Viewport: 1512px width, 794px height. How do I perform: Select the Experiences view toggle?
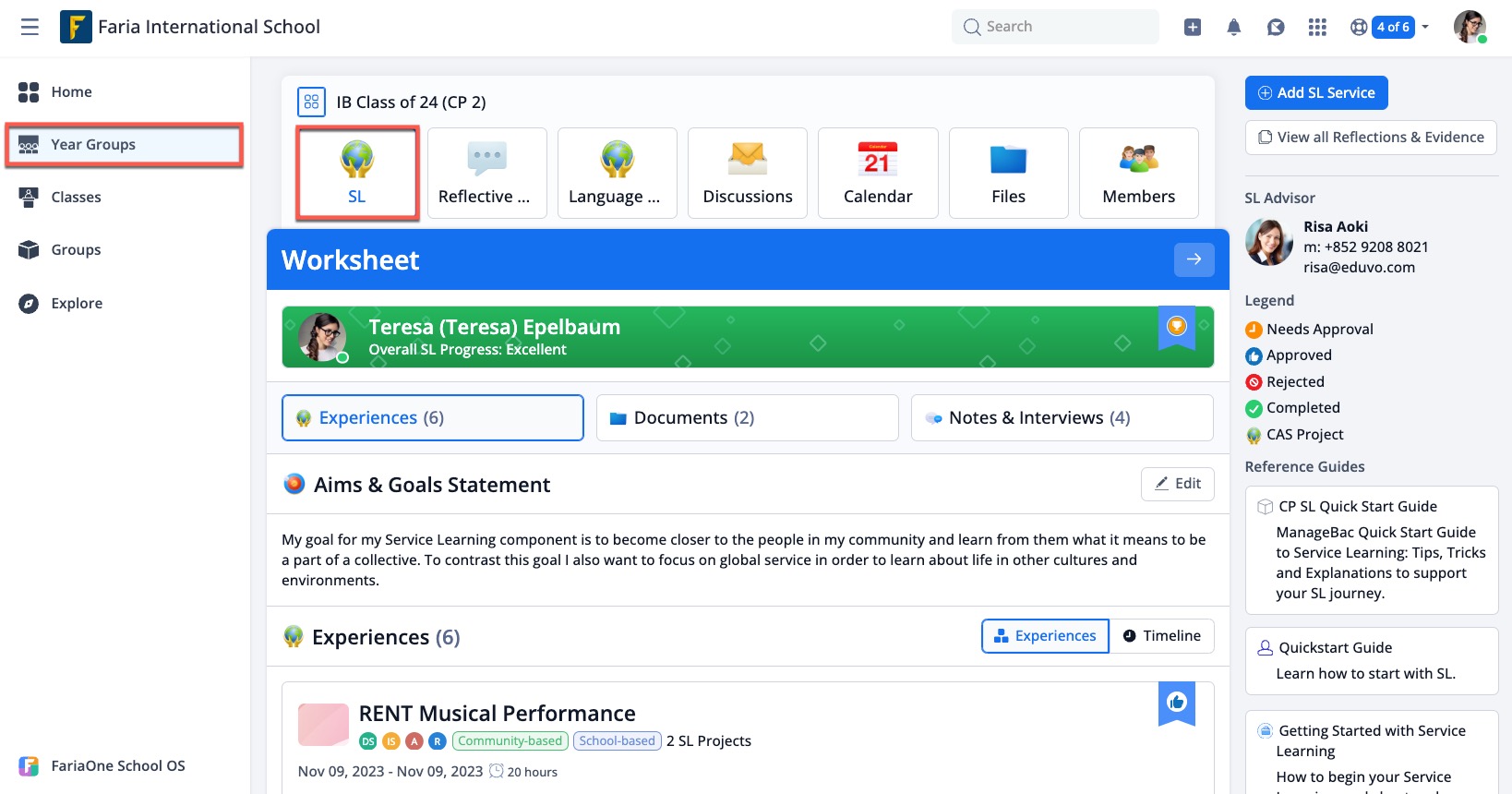click(x=1045, y=636)
